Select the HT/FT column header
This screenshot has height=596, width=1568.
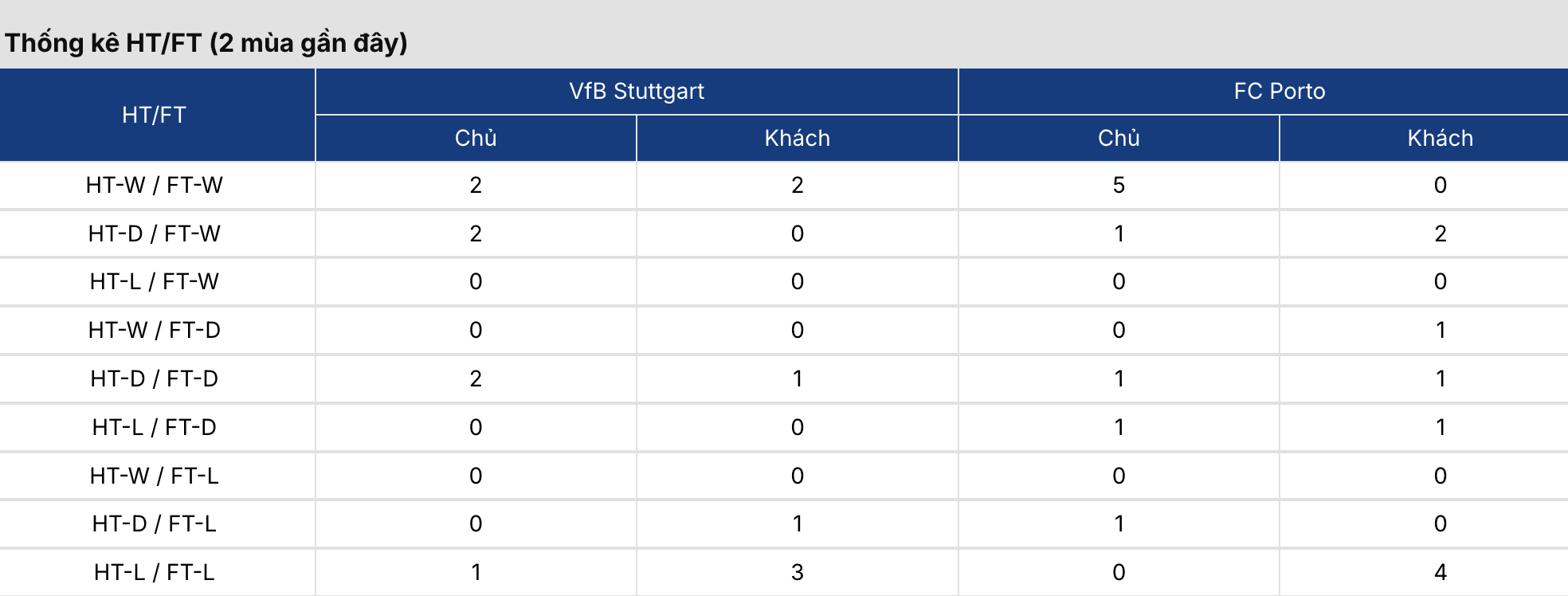tap(154, 115)
